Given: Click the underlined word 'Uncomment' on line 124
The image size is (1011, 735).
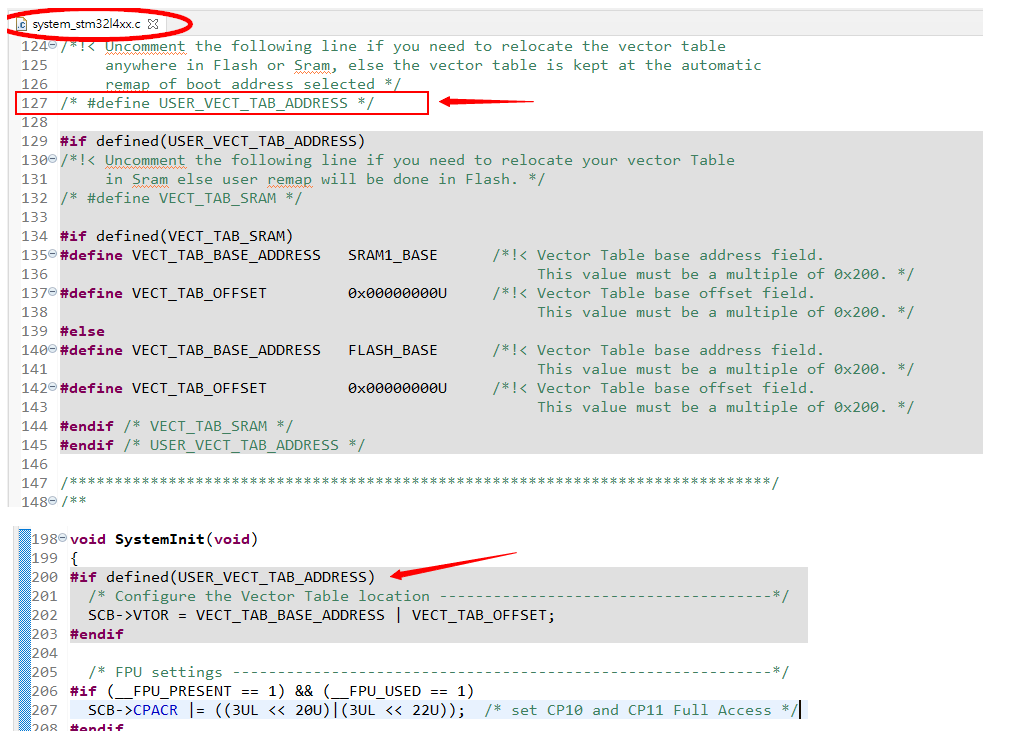Looking at the screenshot, I should 145,46.
